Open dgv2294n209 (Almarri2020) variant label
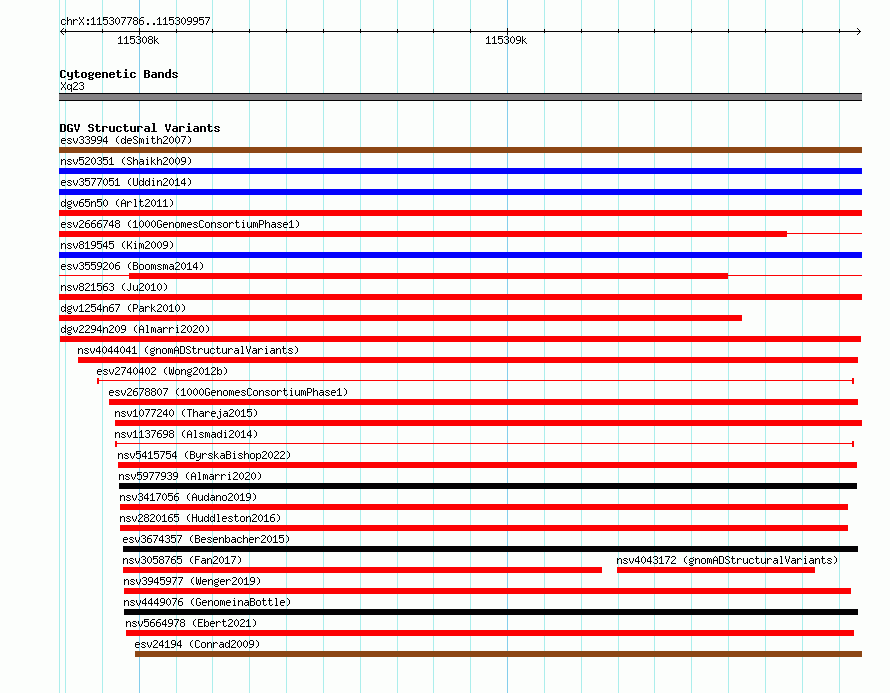The image size is (890, 693). coord(135,329)
